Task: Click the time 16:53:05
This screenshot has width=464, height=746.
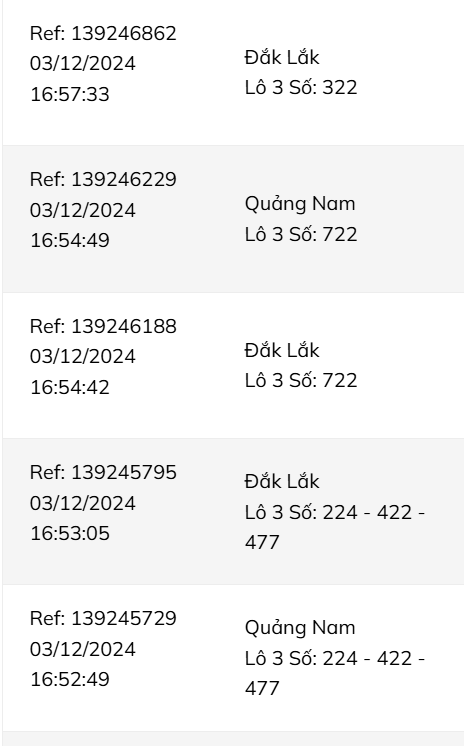Action: click(70, 533)
